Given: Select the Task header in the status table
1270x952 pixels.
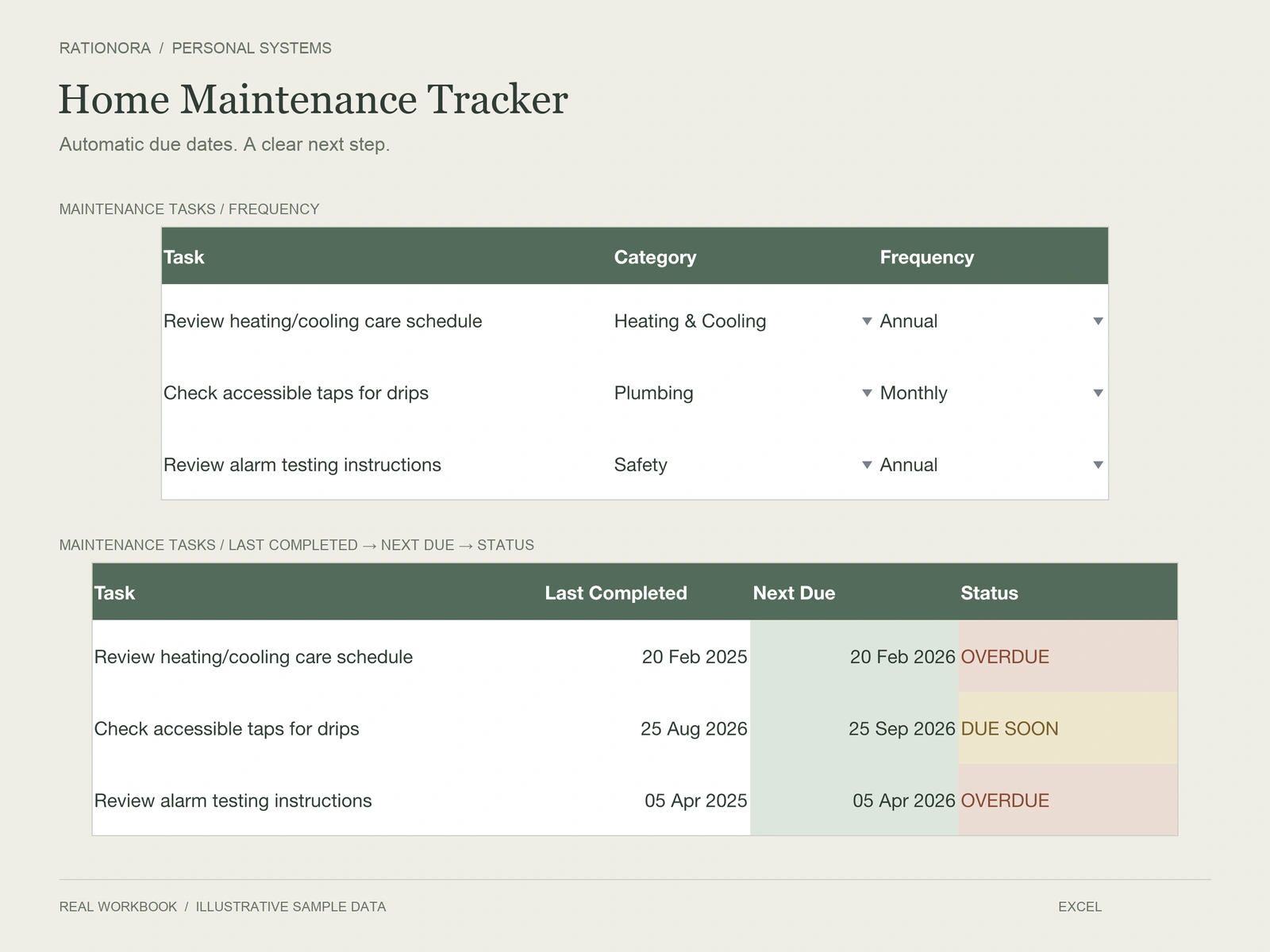Looking at the screenshot, I should click(114, 593).
